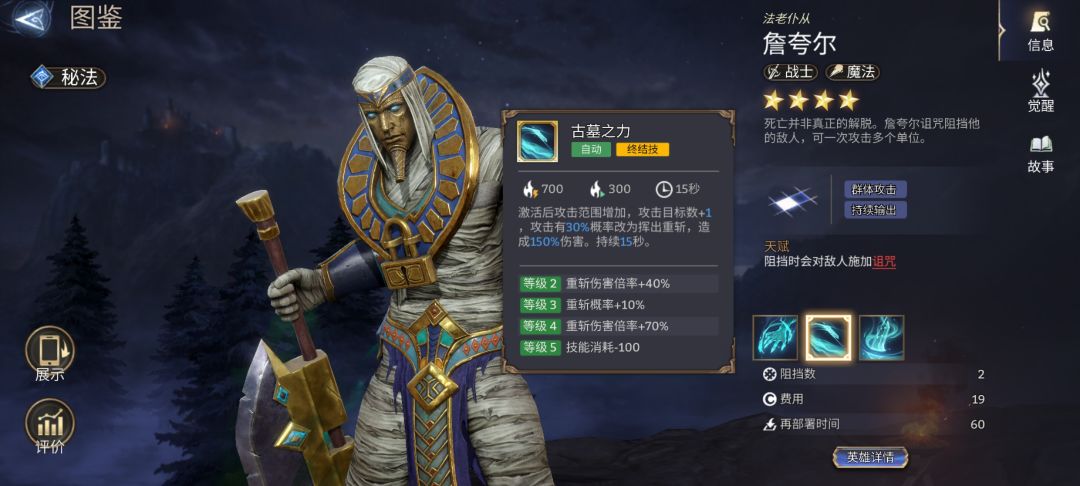Screen dimensions: 1080x486
Task: Open the 秘法 secret arts button
Action: pos(68,77)
